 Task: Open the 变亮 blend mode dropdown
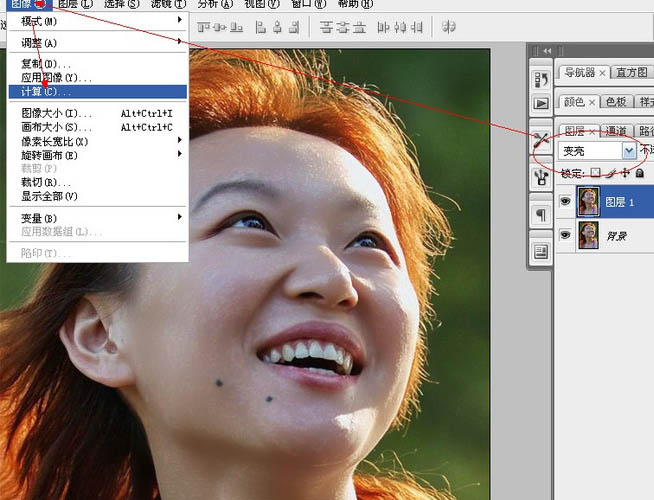pos(629,151)
